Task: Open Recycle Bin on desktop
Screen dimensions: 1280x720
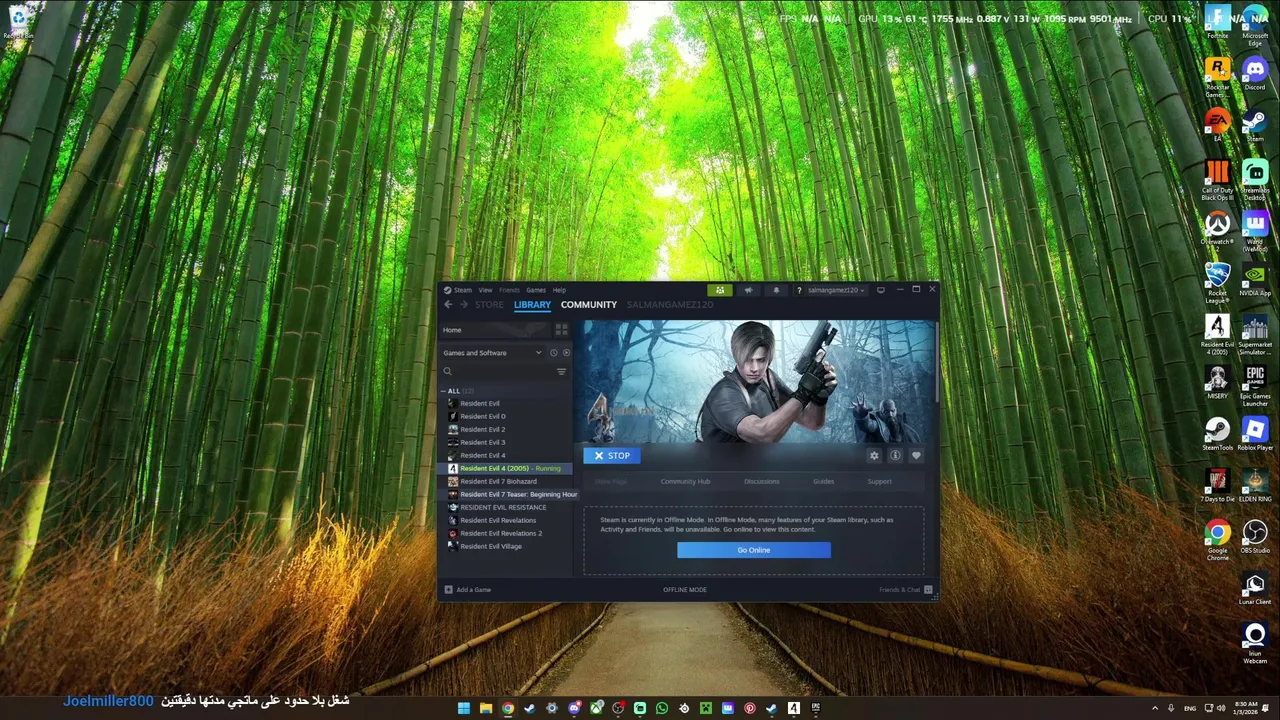Action: tap(18, 22)
